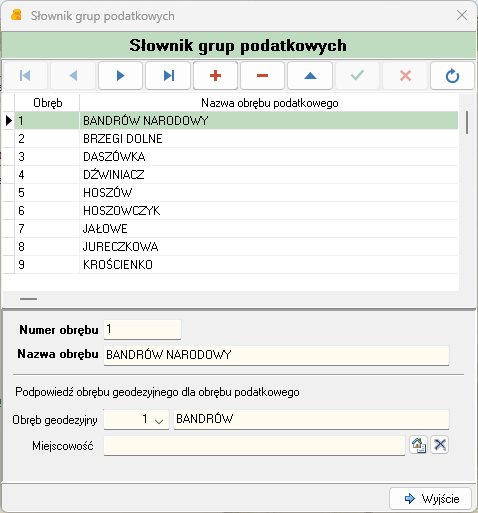Click row indicator arrow of row 1

[9, 120]
